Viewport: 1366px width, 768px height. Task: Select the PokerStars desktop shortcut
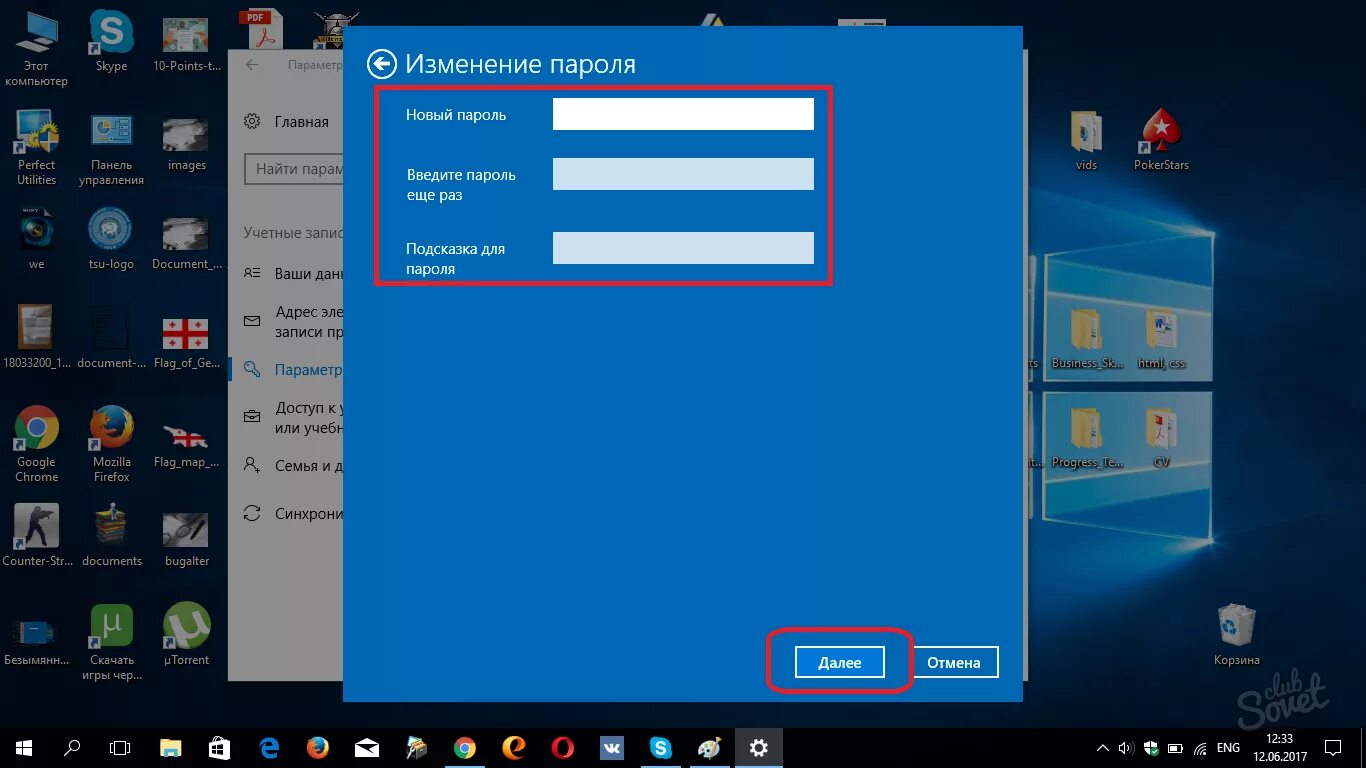(x=1161, y=141)
